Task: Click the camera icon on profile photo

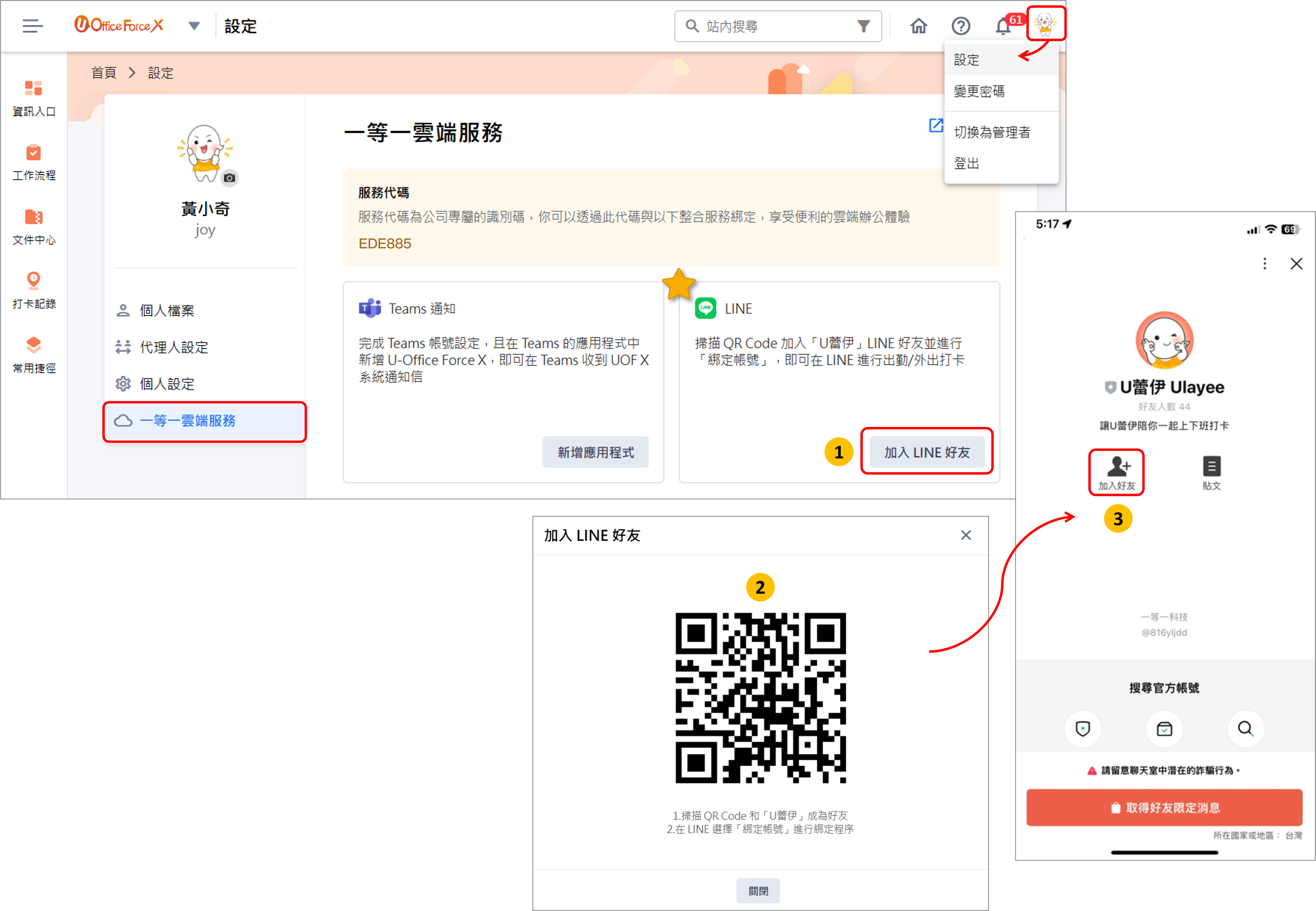Action: point(229,178)
